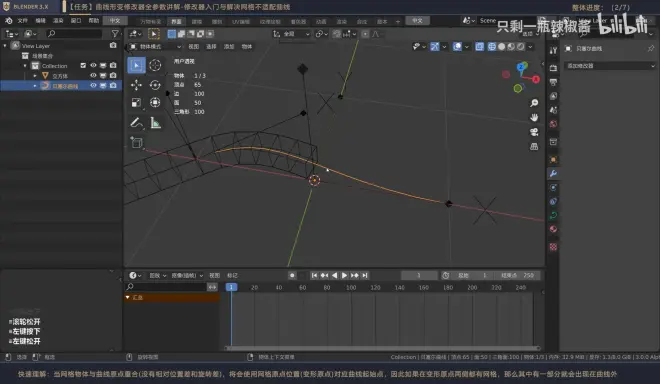660x384 pixels.
Task: Open the Material properties red sphere tab
Action: (553, 229)
